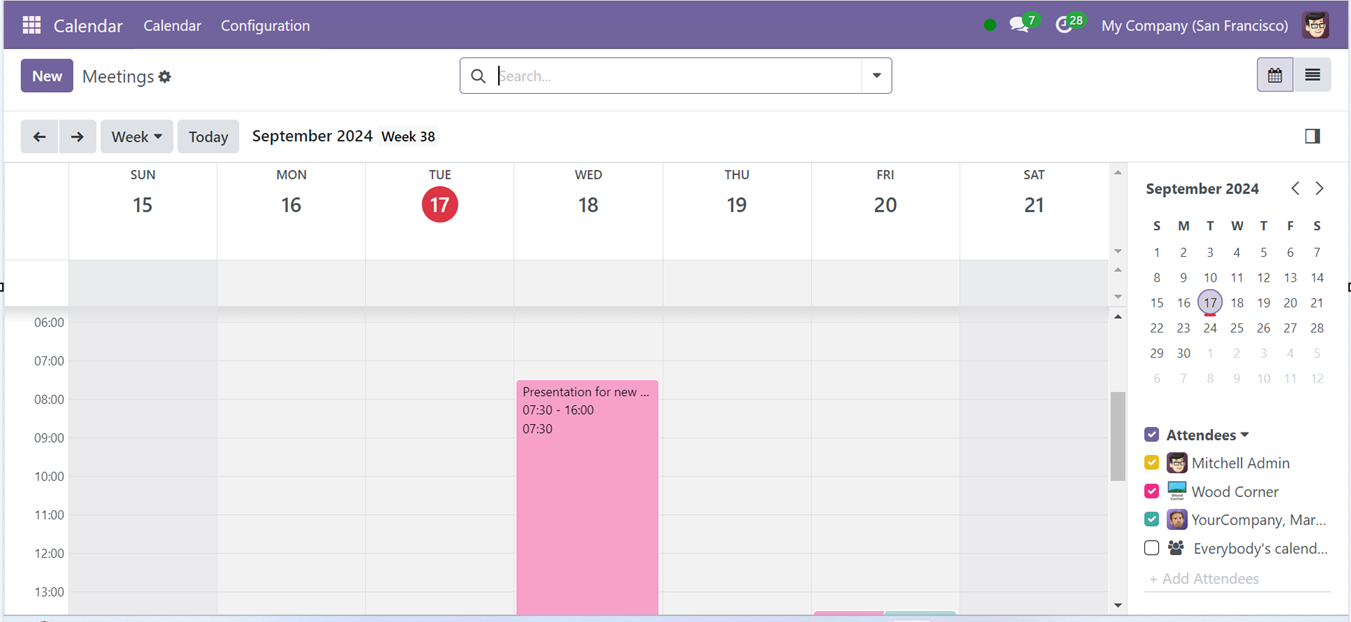Check pending activities via the clock icon
Image resolution: width=1351 pixels, height=622 pixels.
(x=1062, y=24)
